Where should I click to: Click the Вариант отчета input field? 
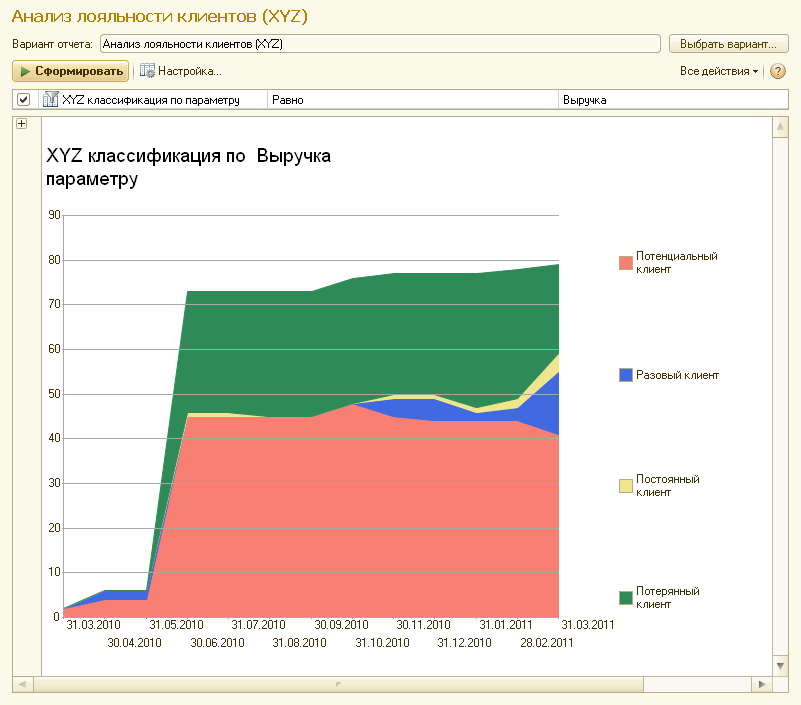[x=380, y=44]
